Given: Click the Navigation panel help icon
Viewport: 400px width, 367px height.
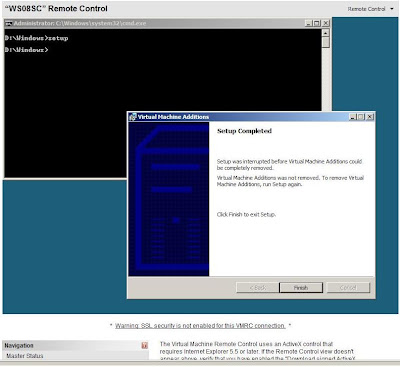Looking at the screenshot, I should [145, 346].
